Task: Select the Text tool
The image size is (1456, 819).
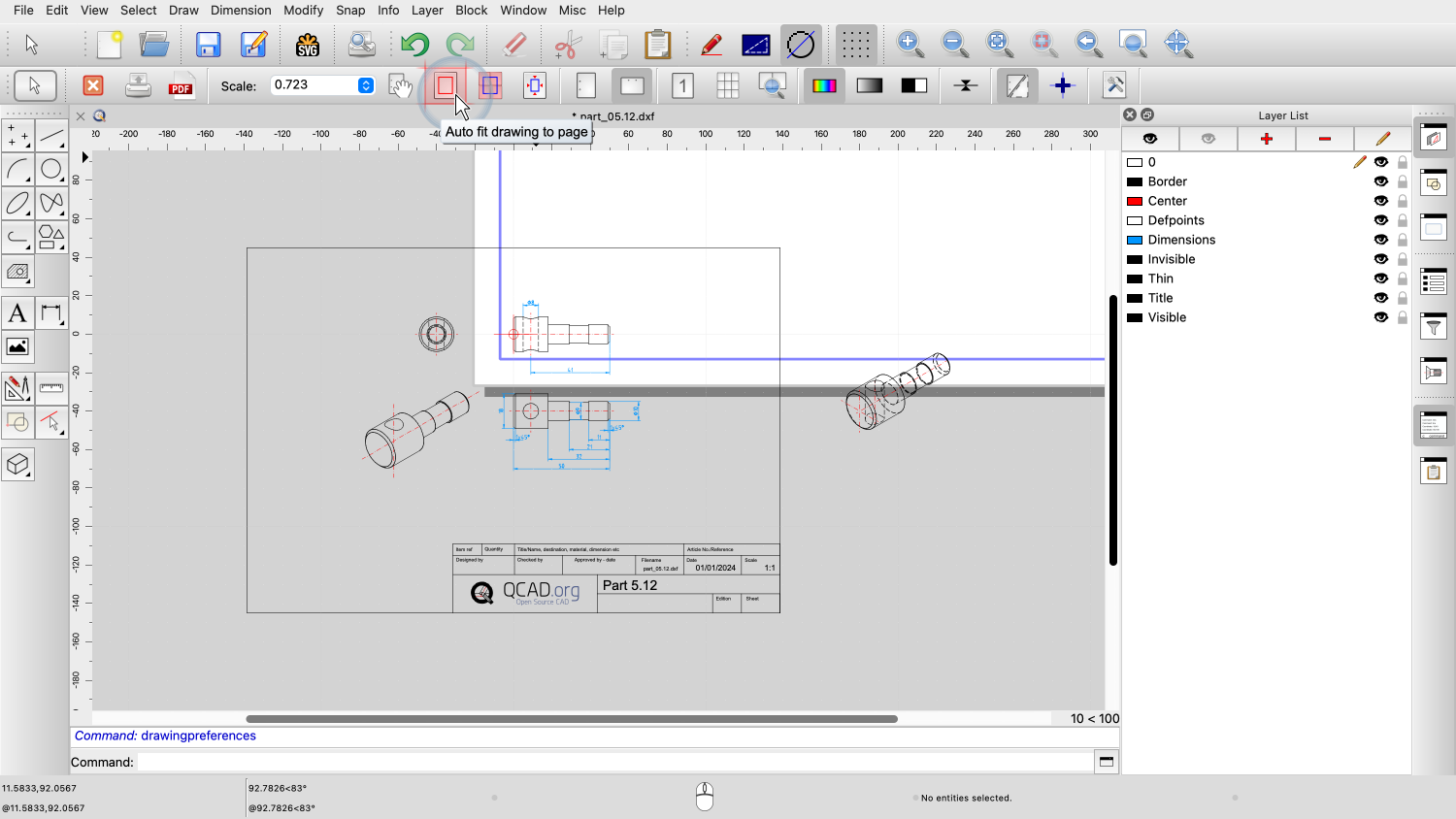Action: [x=17, y=313]
